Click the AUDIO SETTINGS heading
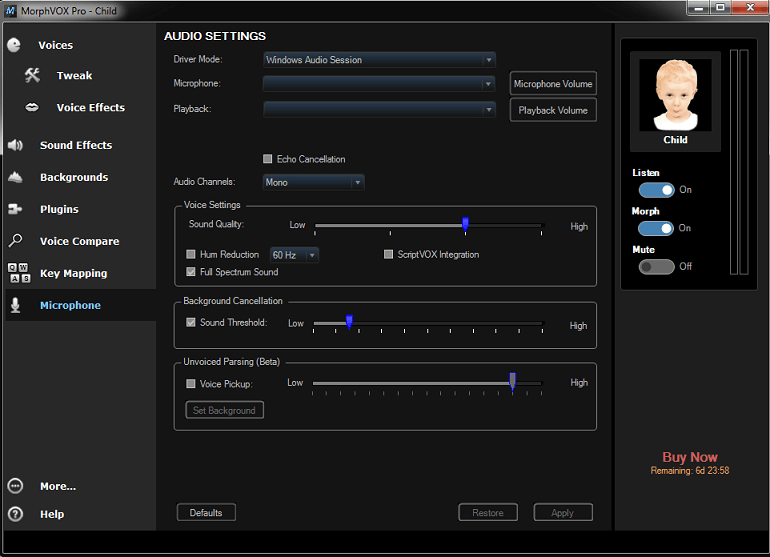This screenshot has height=557, width=770. (x=215, y=36)
